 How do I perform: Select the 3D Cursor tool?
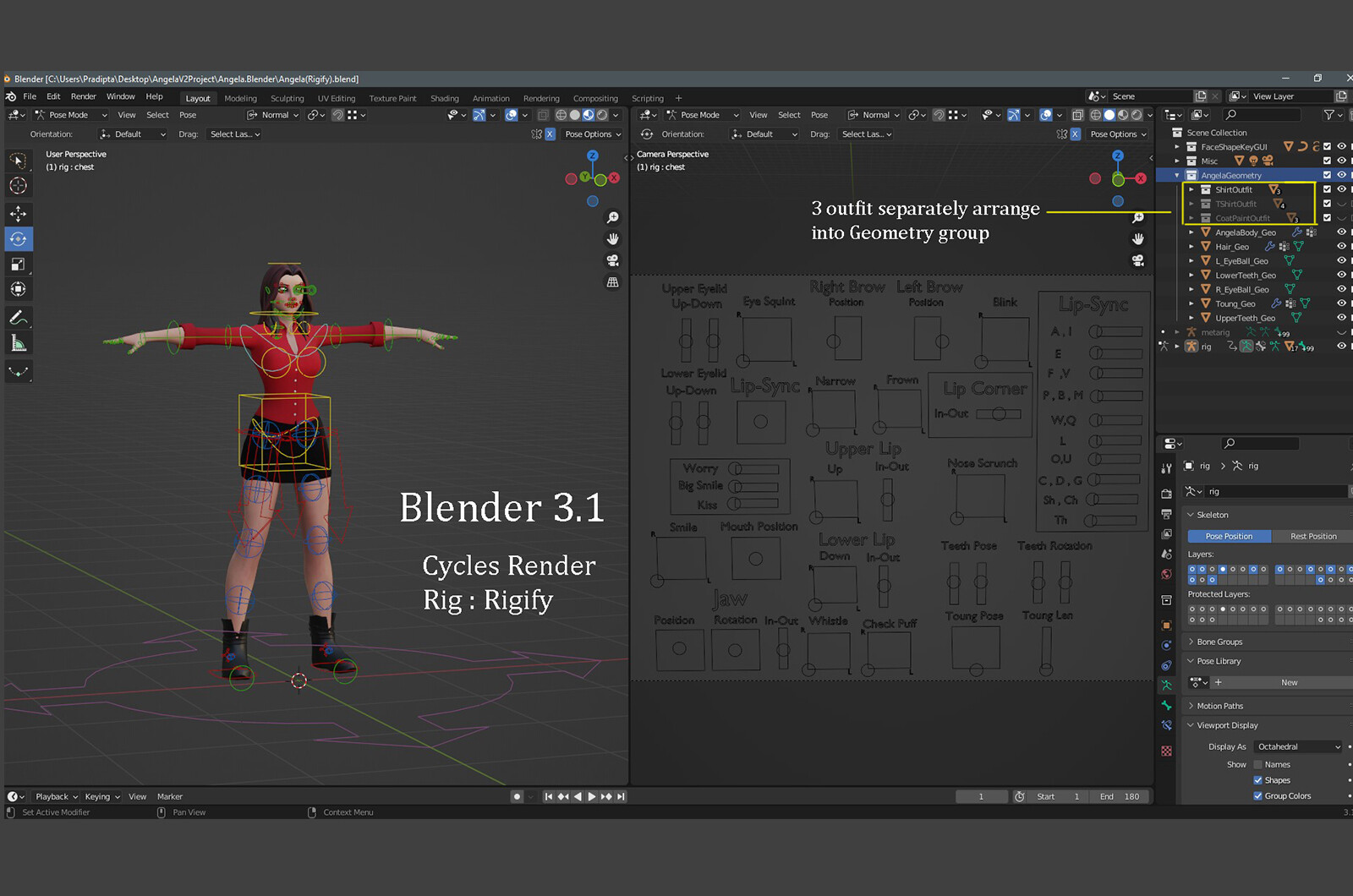point(18,186)
